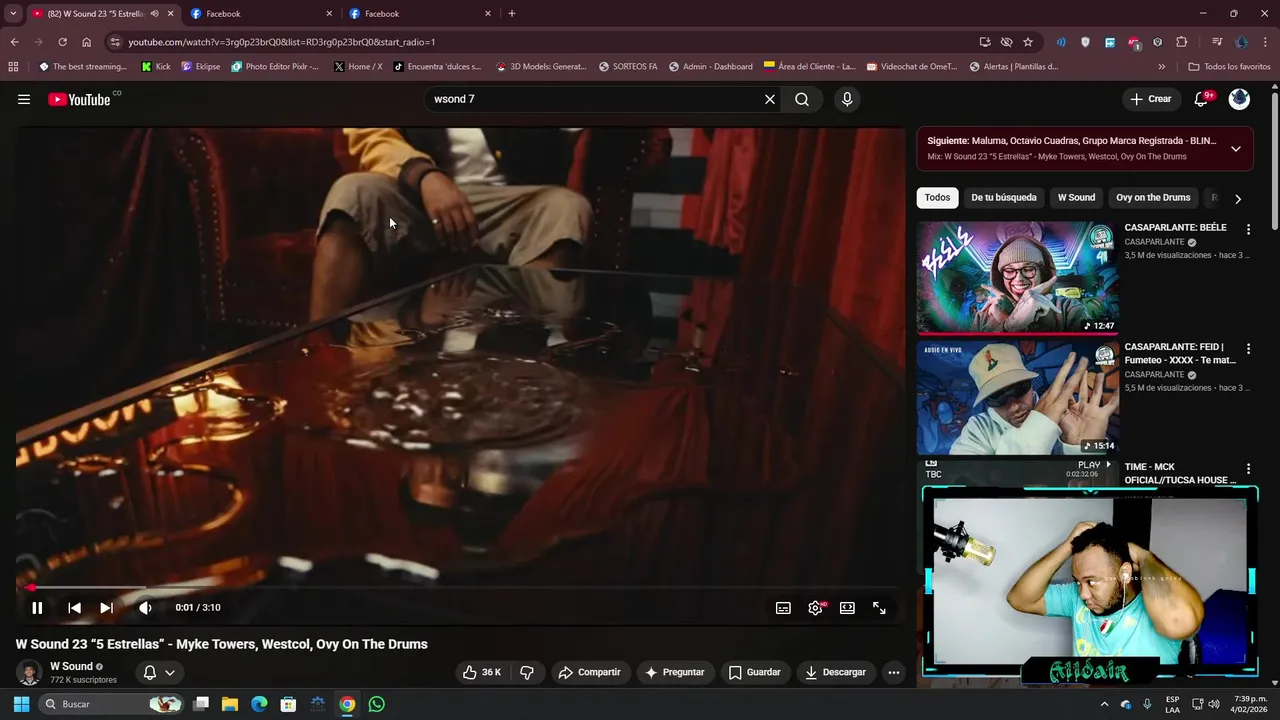The width and height of the screenshot is (1280, 720).
Task: Open options menu for CASAPARLANTE: FEID
Action: tap(1248, 349)
